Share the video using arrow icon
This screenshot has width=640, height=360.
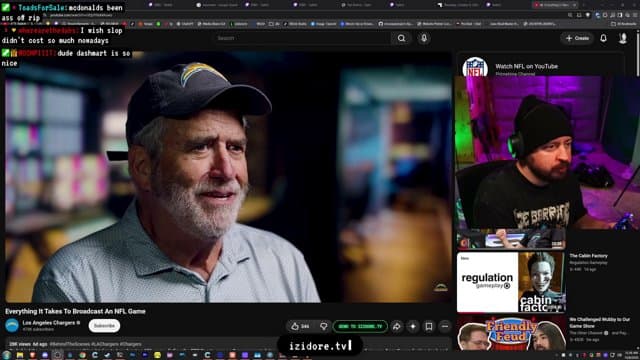pos(396,327)
